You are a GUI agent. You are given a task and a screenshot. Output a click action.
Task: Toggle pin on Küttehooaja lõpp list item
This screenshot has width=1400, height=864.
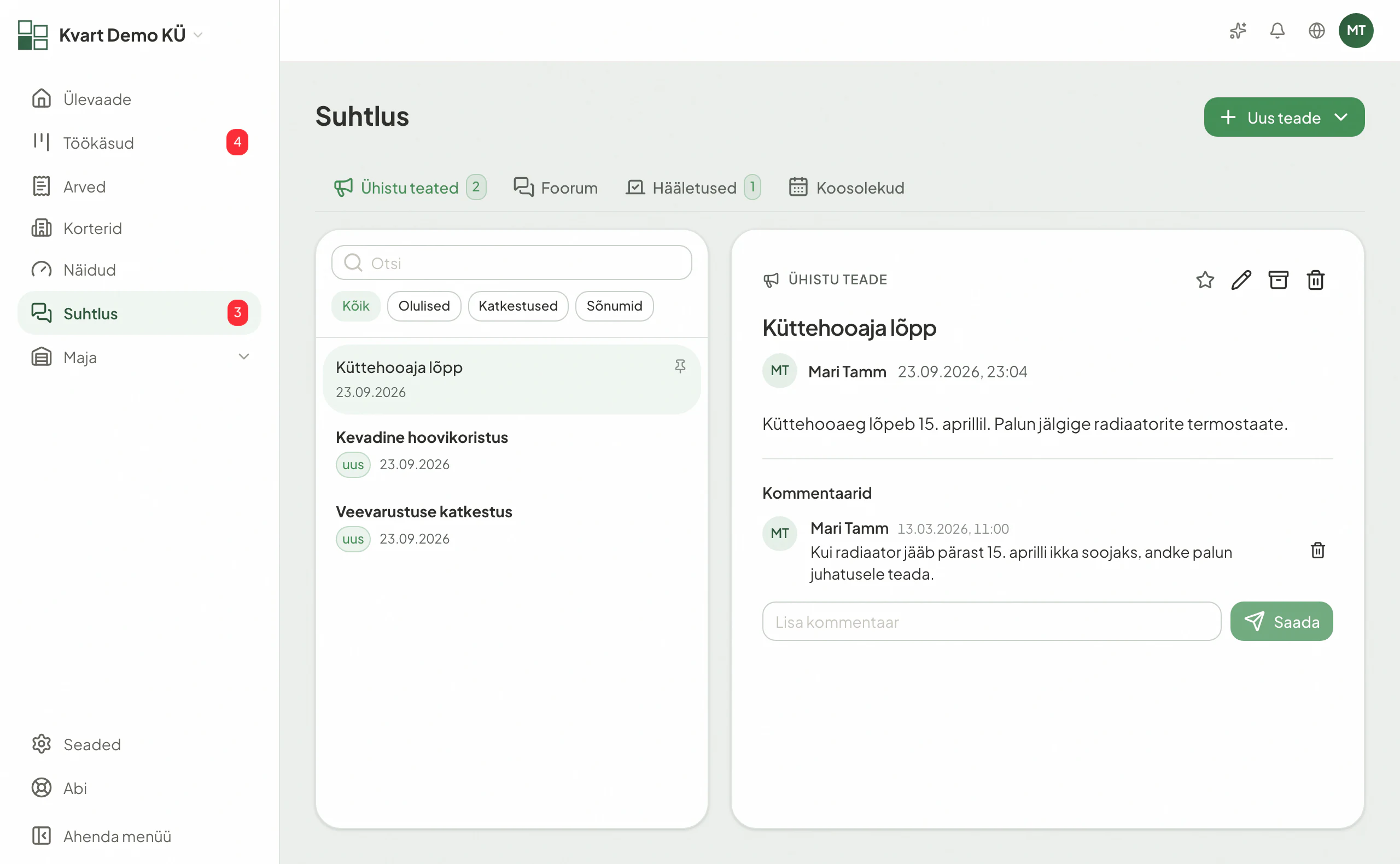point(680,366)
